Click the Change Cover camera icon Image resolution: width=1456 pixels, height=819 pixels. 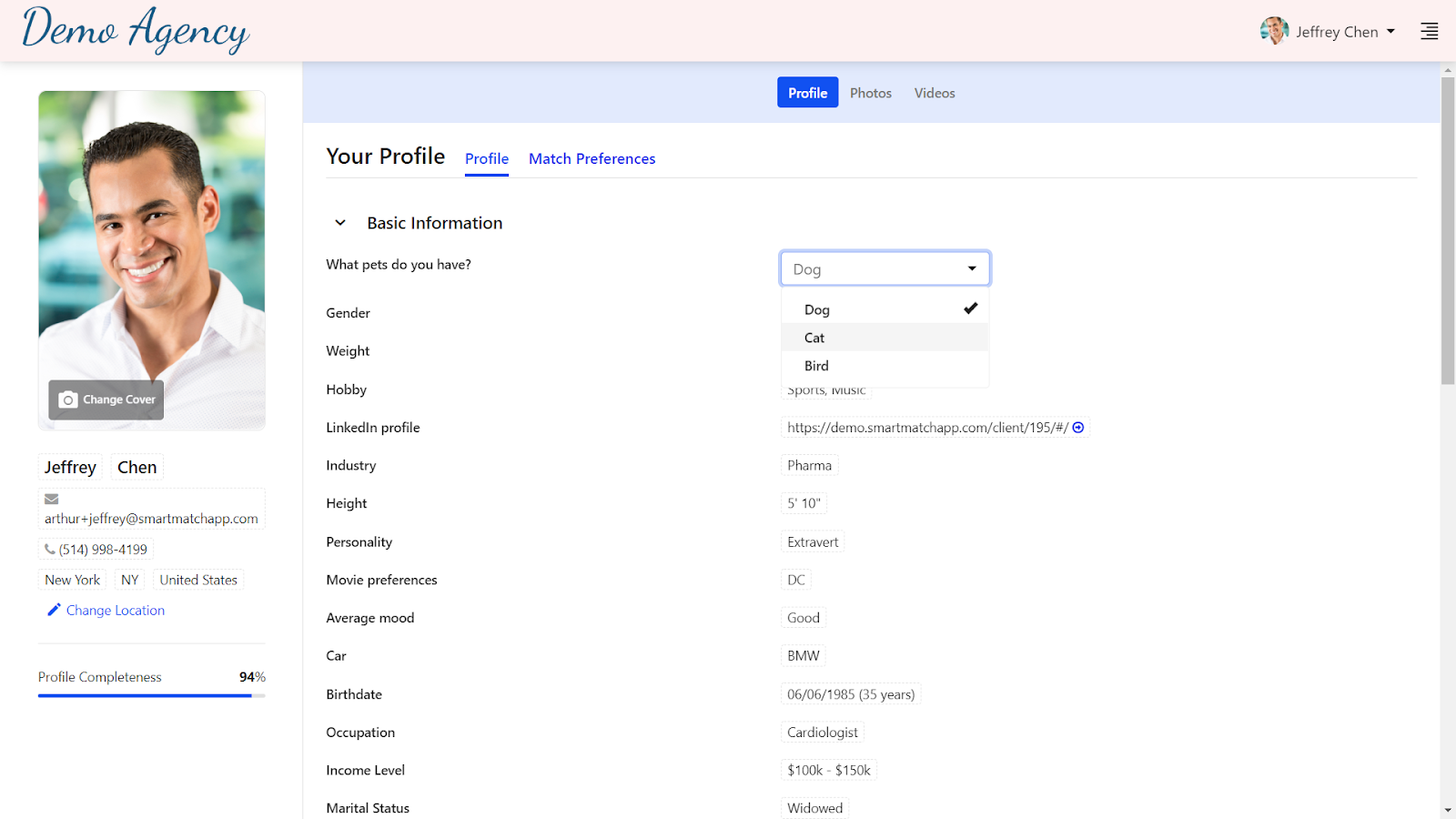click(x=70, y=399)
